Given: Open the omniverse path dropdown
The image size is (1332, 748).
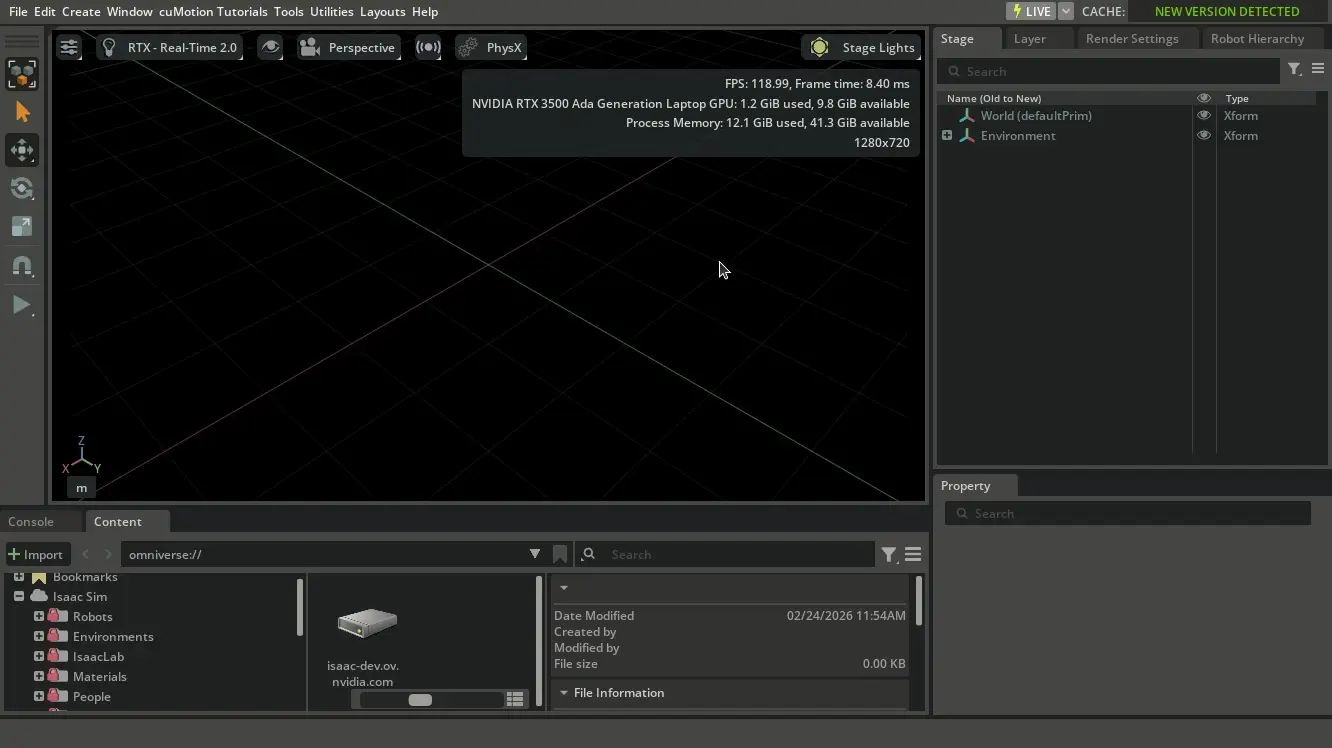Looking at the screenshot, I should pyautogui.click(x=535, y=554).
